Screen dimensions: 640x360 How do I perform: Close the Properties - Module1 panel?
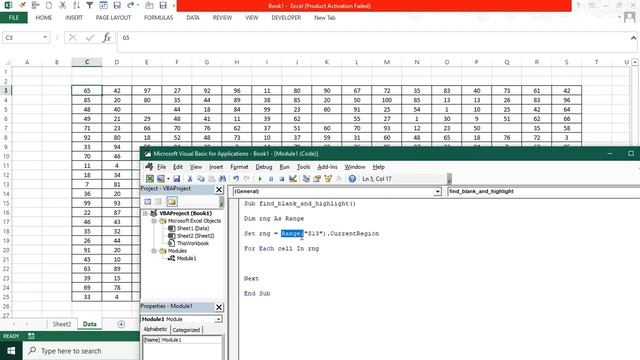219,307
